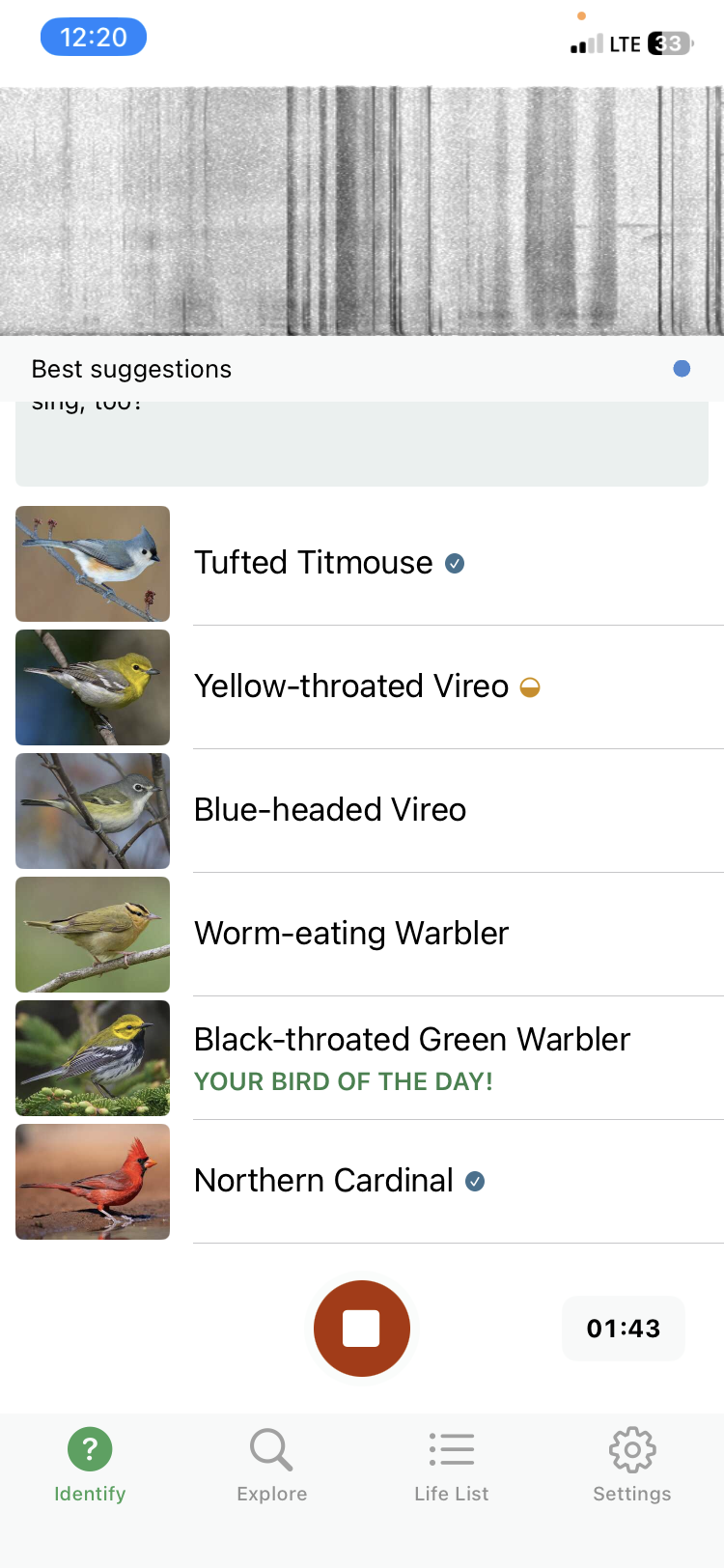Tap the Tufted Titmouse photo
The width and height of the screenshot is (724, 1568).
point(93,564)
